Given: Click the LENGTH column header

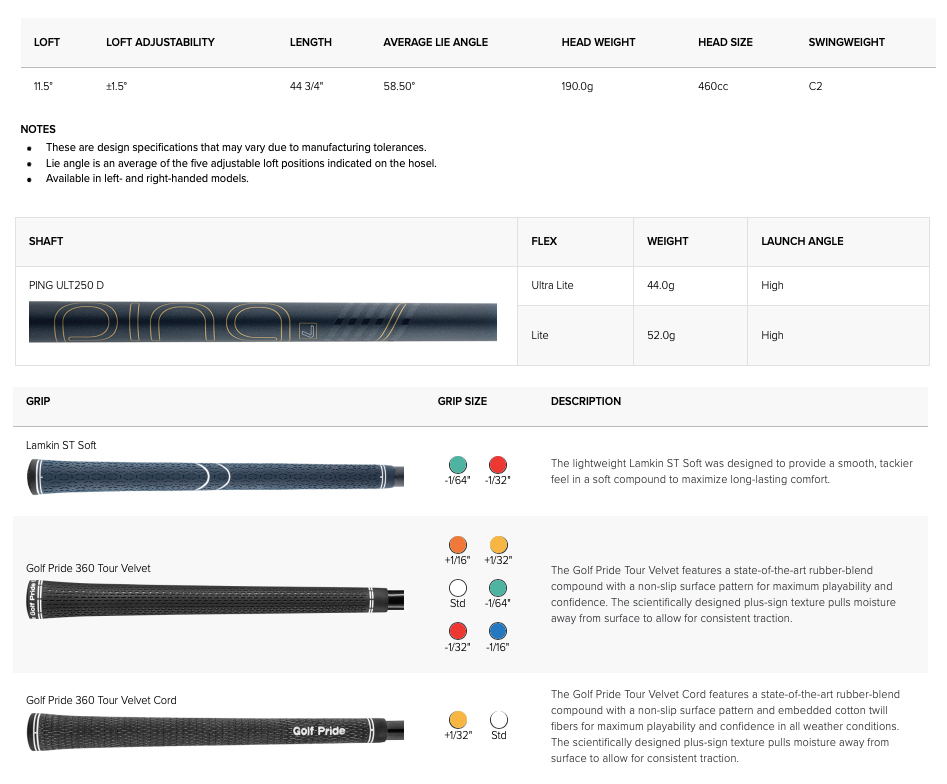Looking at the screenshot, I should 310,42.
